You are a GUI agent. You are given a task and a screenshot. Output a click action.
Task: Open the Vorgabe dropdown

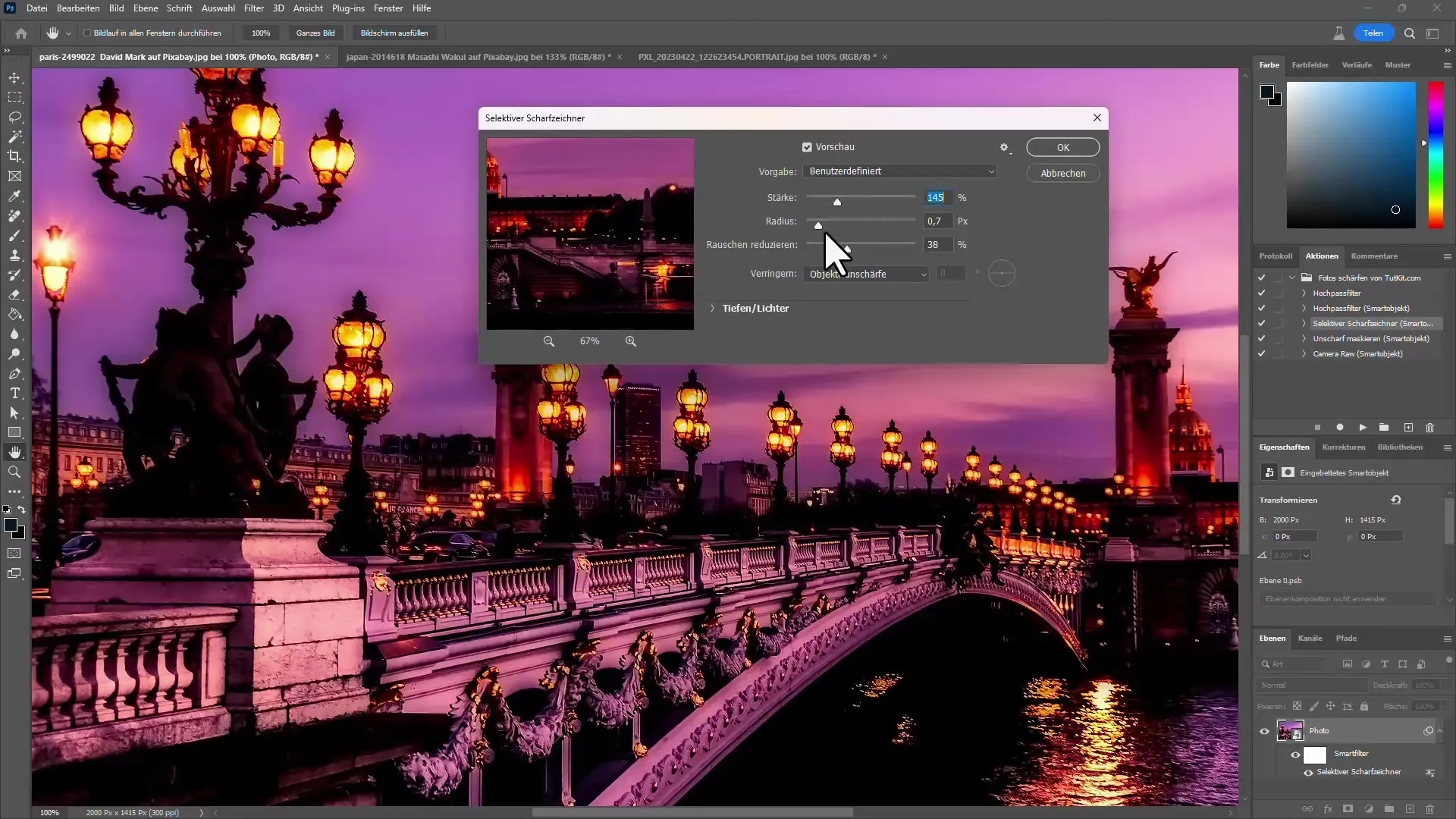(x=899, y=171)
